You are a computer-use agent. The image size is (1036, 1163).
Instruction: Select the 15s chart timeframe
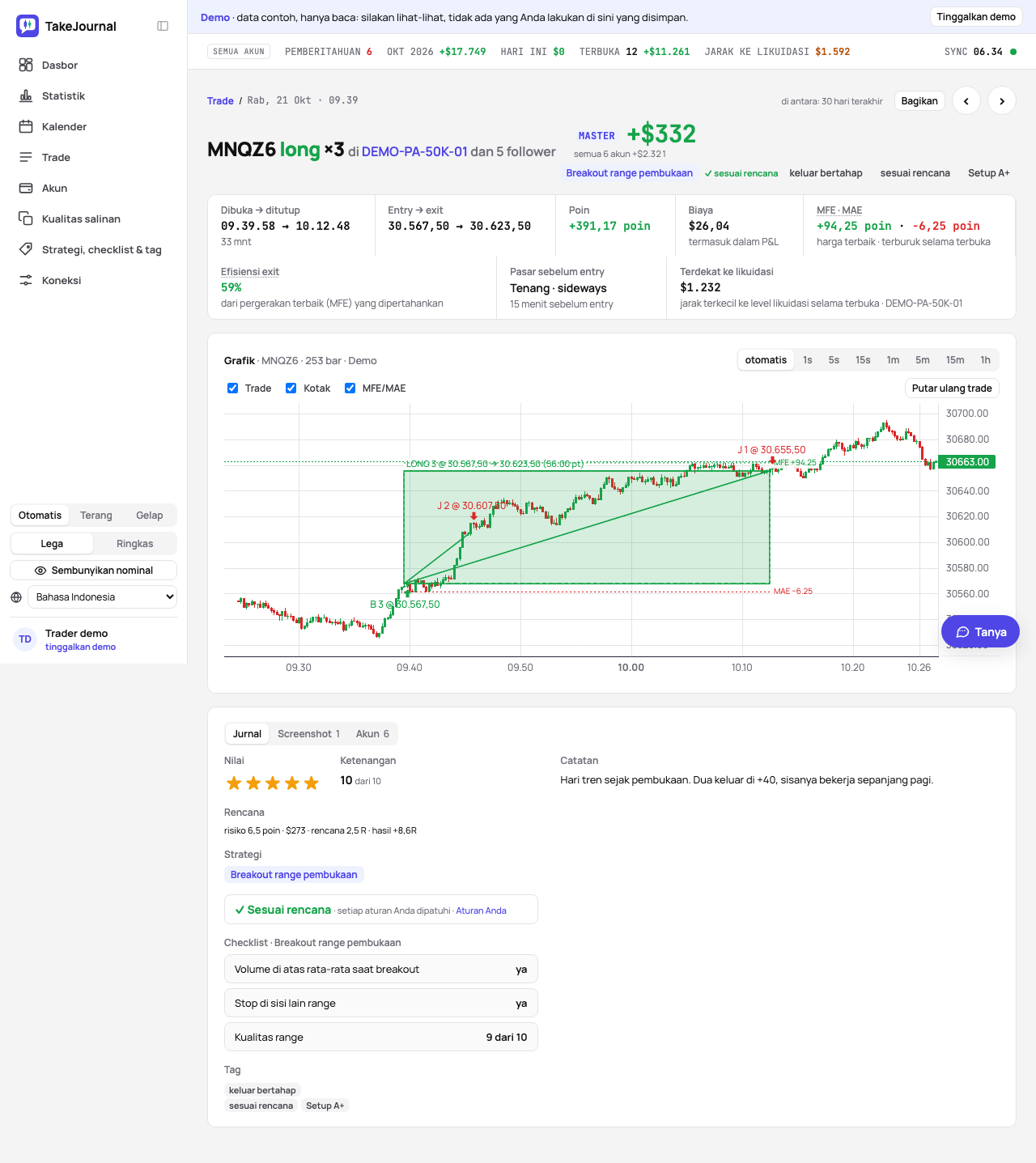pyautogui.click(x=863, y=360)
